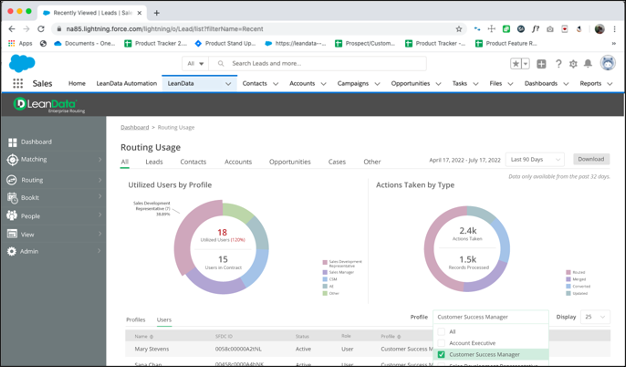
Task: Open a new browser tab with plus icon
Action: (156, 13)
